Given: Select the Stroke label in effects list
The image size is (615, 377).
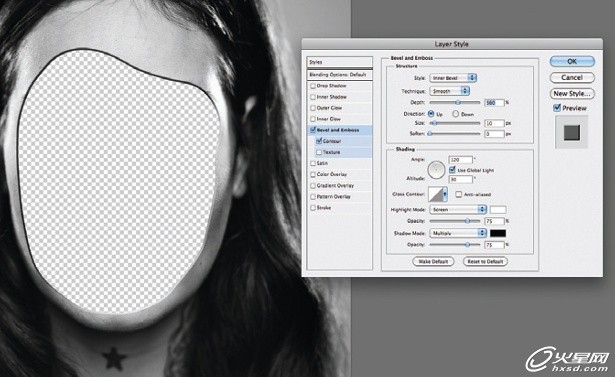Looking at the screenshot, I should click(324, 208).
